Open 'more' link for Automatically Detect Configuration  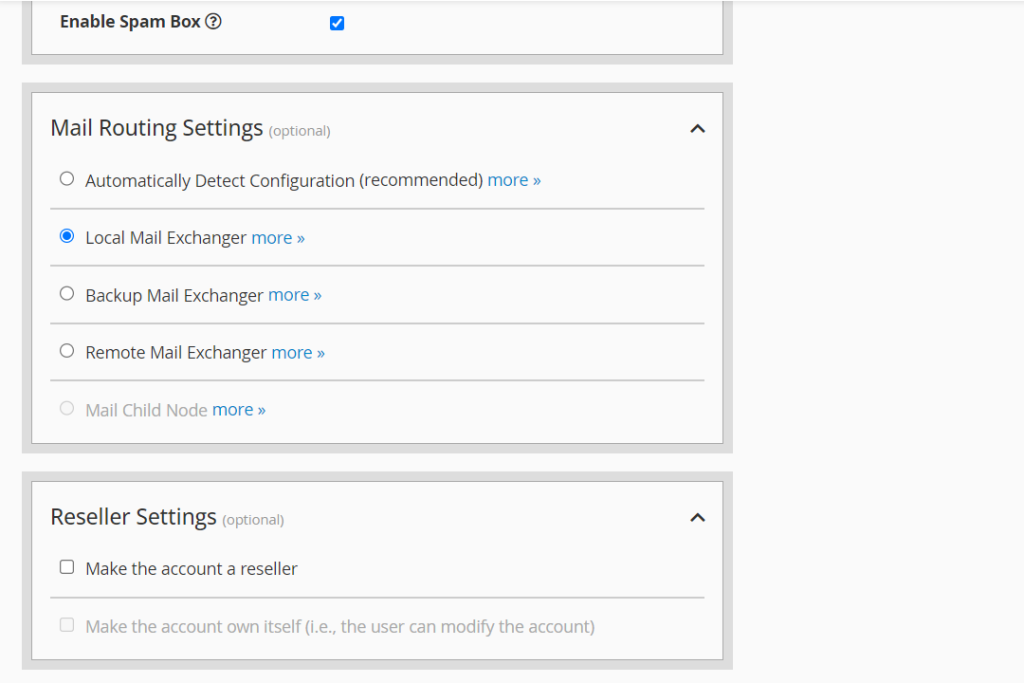pyautogui.click(x=514, y=180)
